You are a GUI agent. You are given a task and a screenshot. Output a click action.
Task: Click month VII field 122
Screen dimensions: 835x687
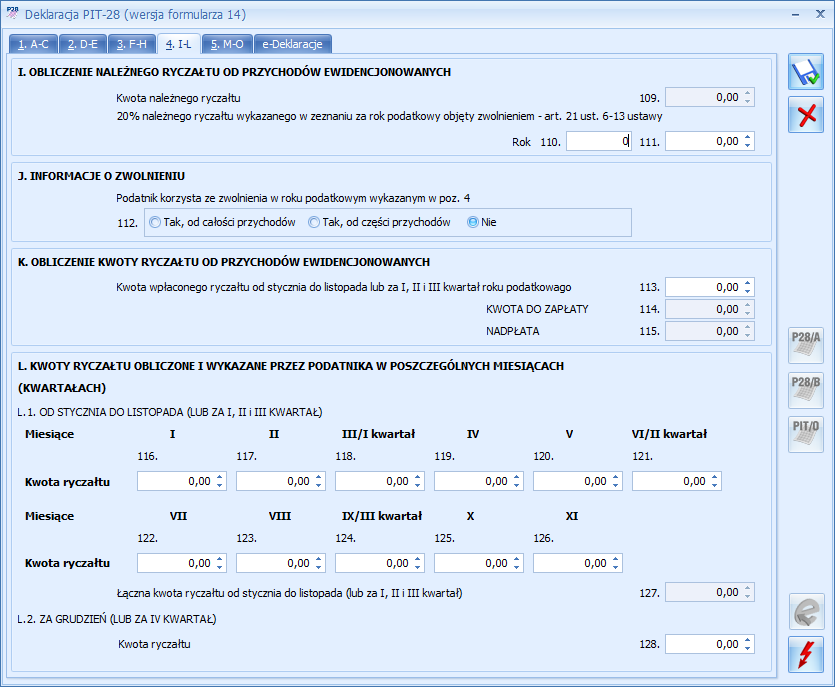(182, 563)
